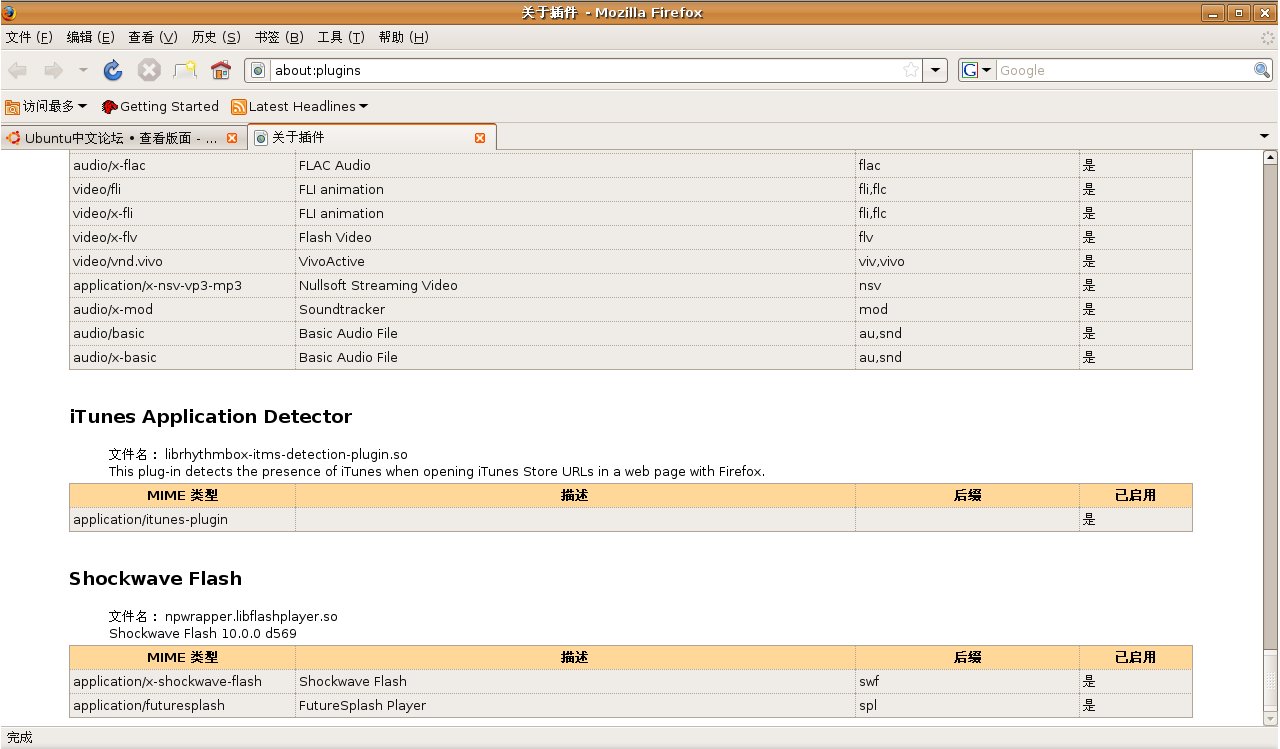Click the audio/x-flac cell
This screenshot has height=749, width=1280.
182,165
